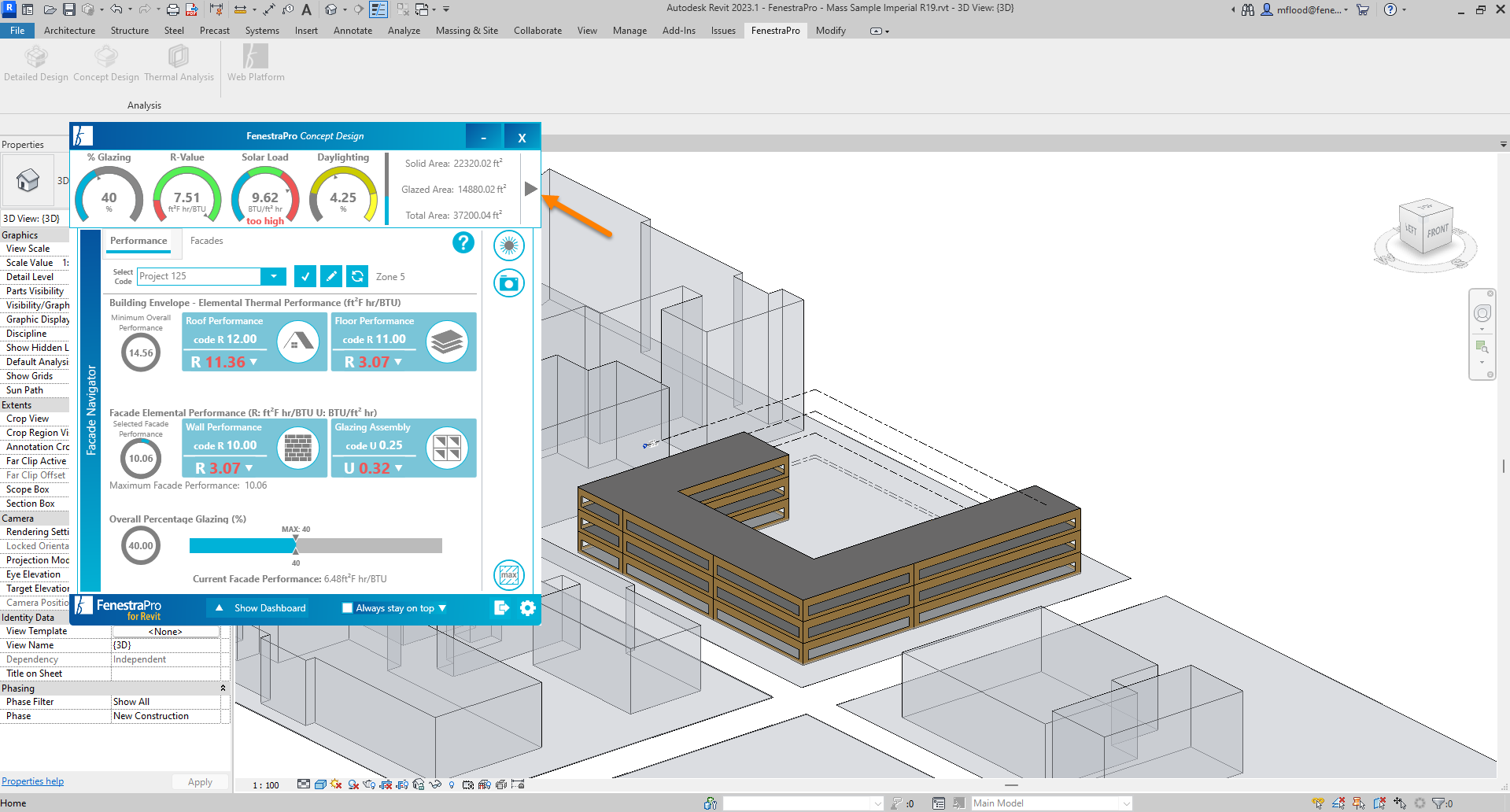
Task: Click the View Template None button
Action: click(x=165, y=632)
